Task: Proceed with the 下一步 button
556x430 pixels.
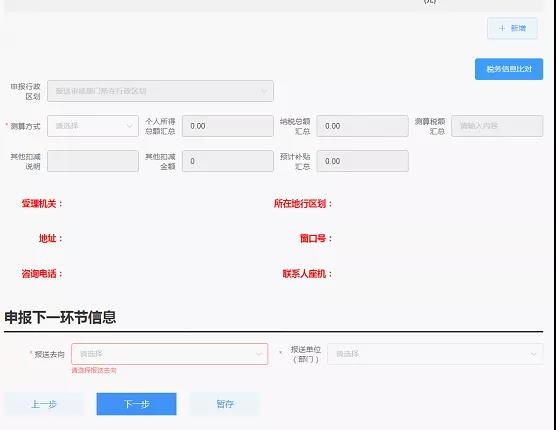Action: [136, 404]
